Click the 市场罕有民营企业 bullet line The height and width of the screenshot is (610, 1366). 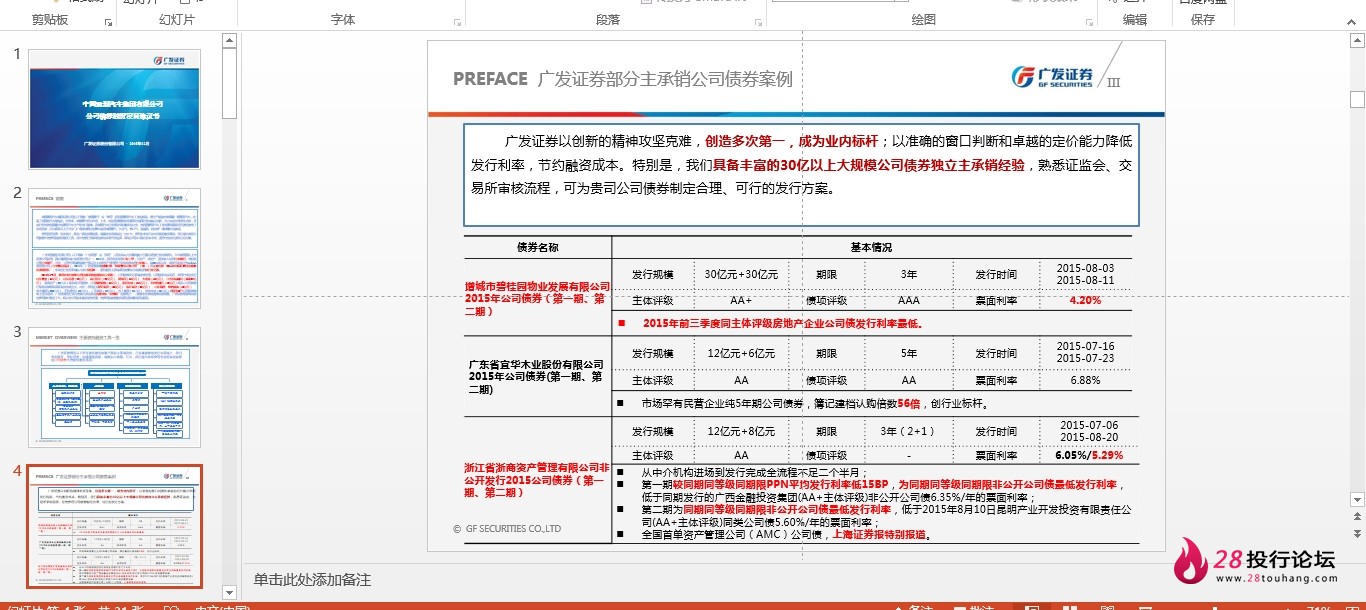point(815,404)
